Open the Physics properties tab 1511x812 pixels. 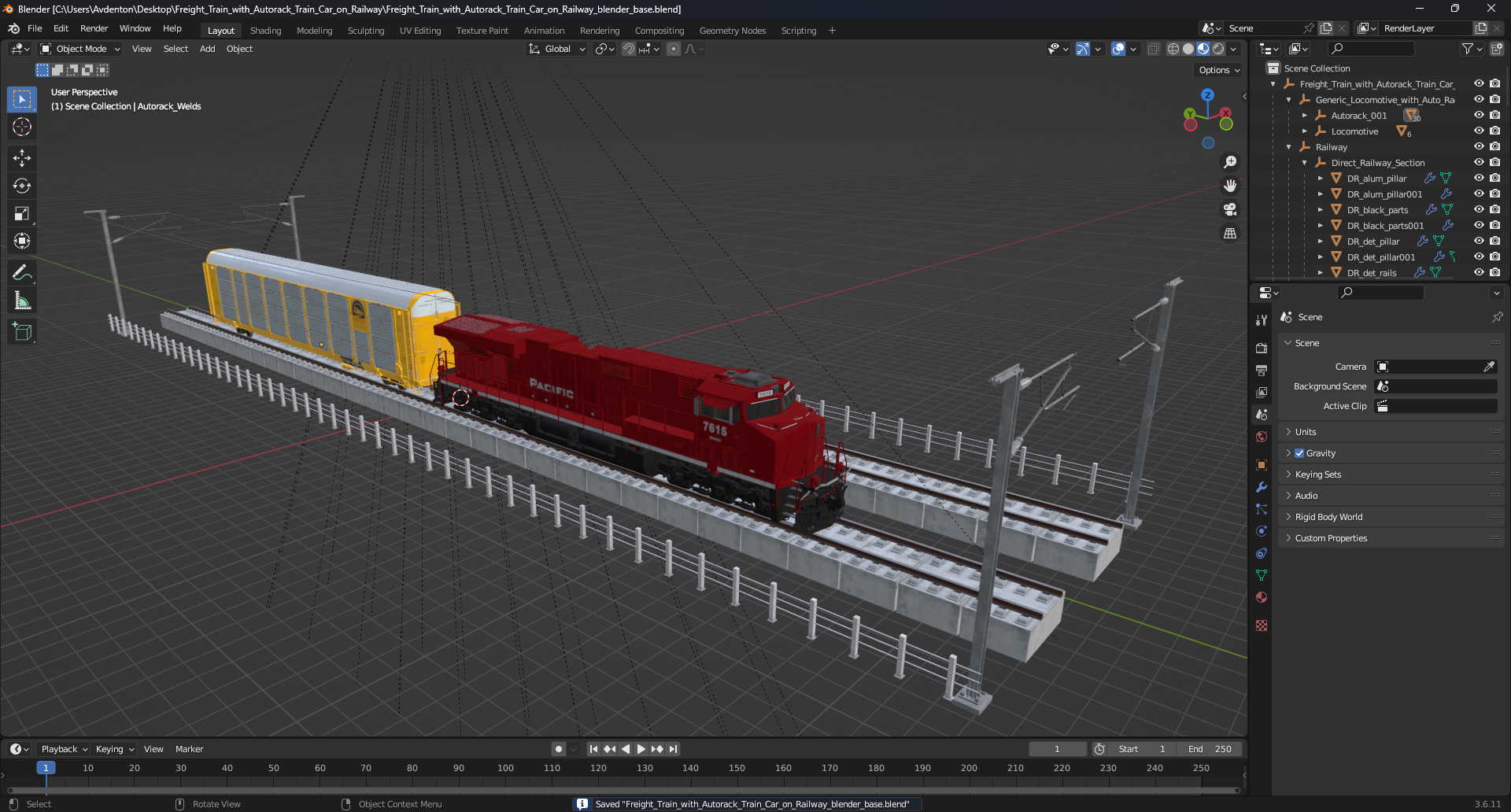[1262, 531]
